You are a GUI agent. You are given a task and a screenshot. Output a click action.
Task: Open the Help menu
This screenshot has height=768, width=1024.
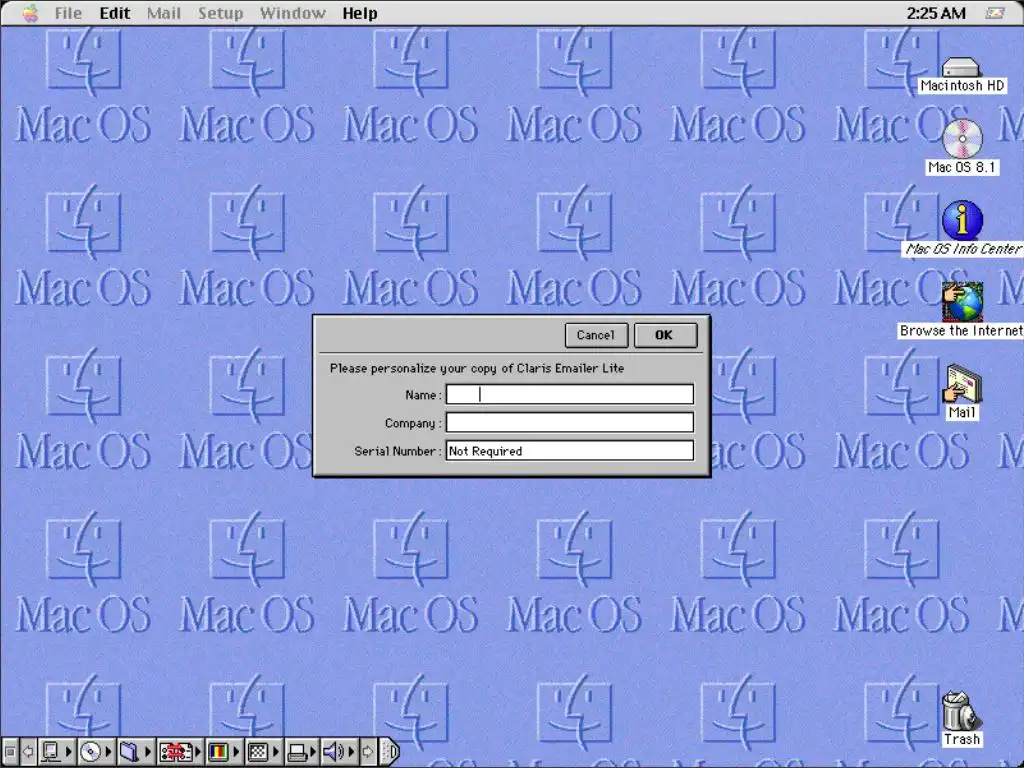[x=360, y=13]
